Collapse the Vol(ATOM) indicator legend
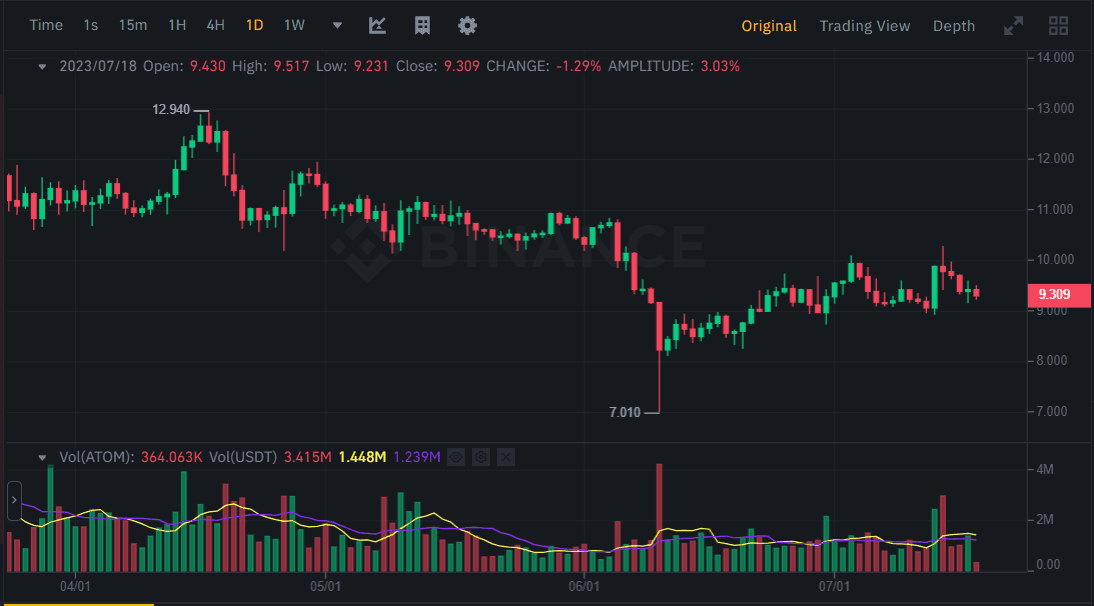The width and height of the screenshot is (1094, 606). coord(42,457)
